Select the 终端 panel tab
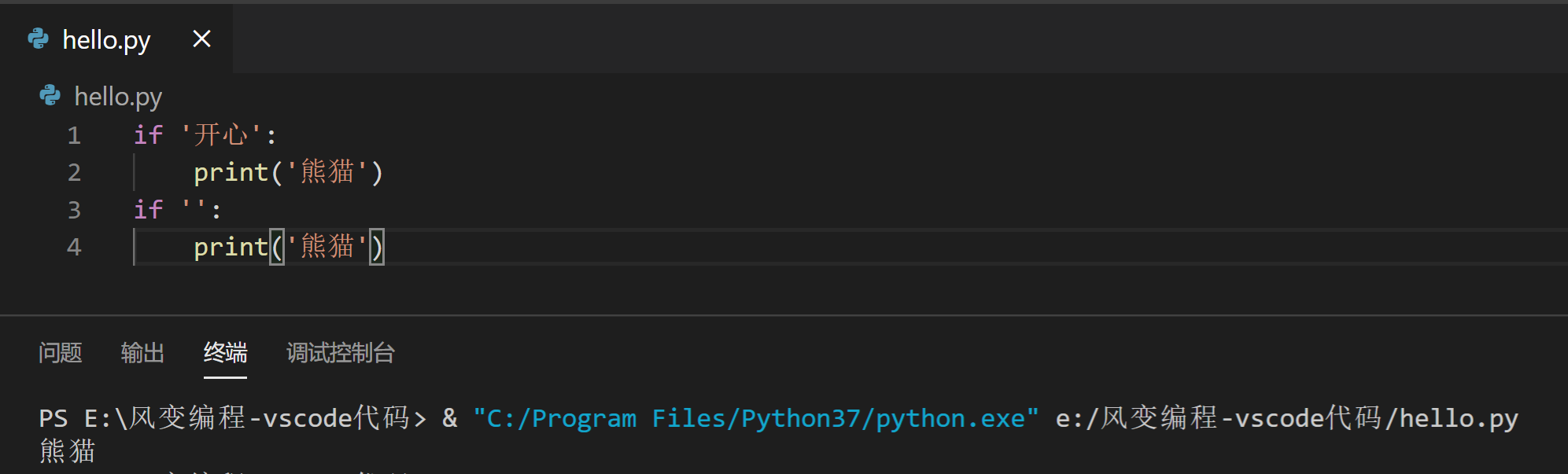Image resolution: width=1568 pixels, height=474 pixels. point(225,352)
